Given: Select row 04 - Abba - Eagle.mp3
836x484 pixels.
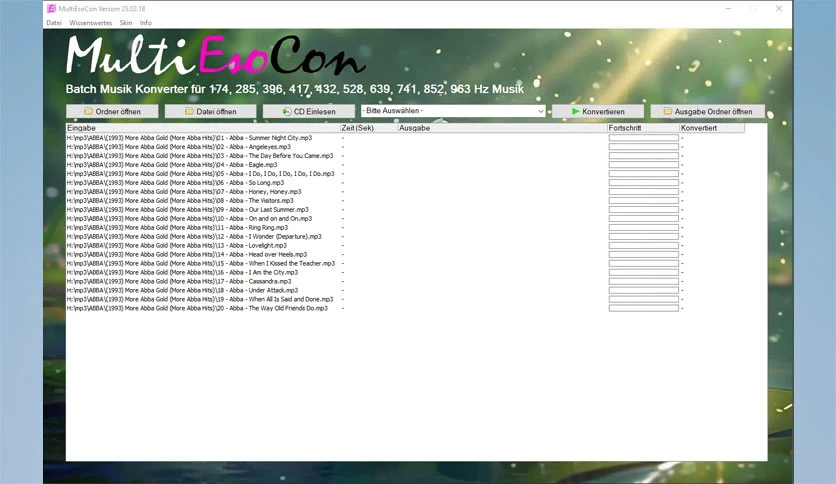Looking at the screenshot, I should point(172,165).
